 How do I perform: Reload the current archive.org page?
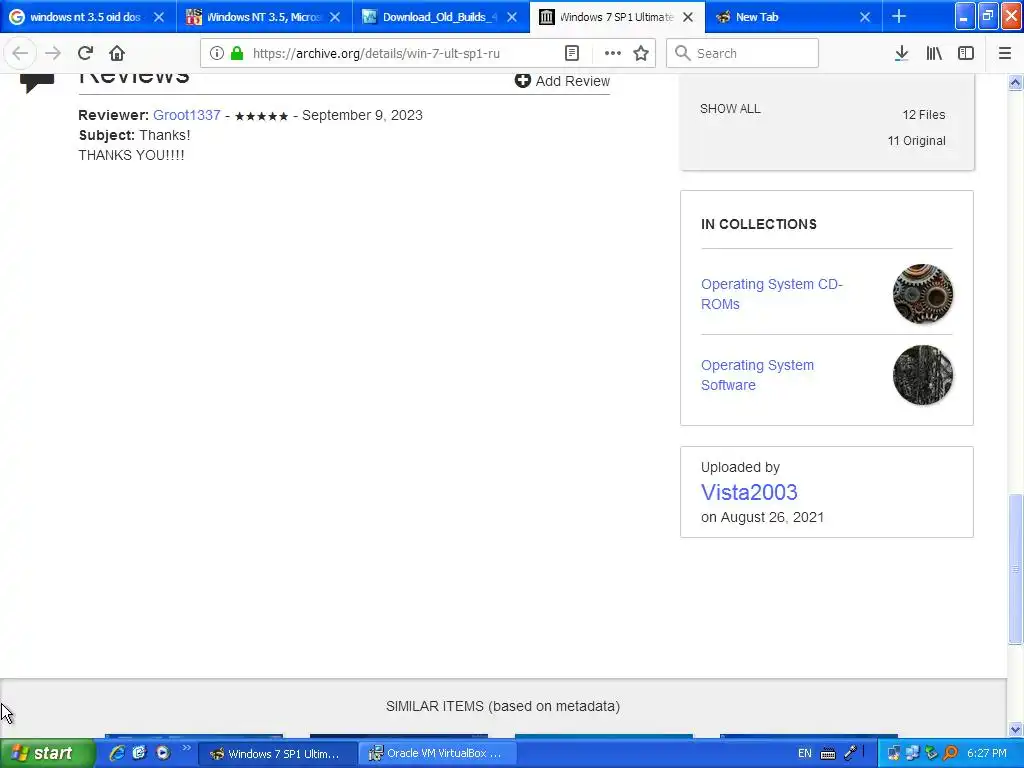85,53
